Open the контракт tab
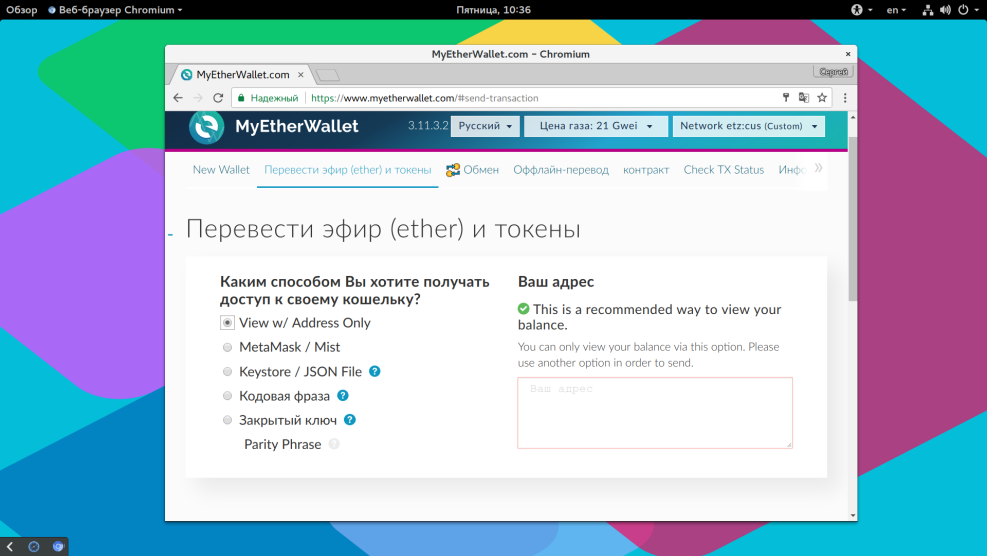987x556 pixels. pos(646,170)
